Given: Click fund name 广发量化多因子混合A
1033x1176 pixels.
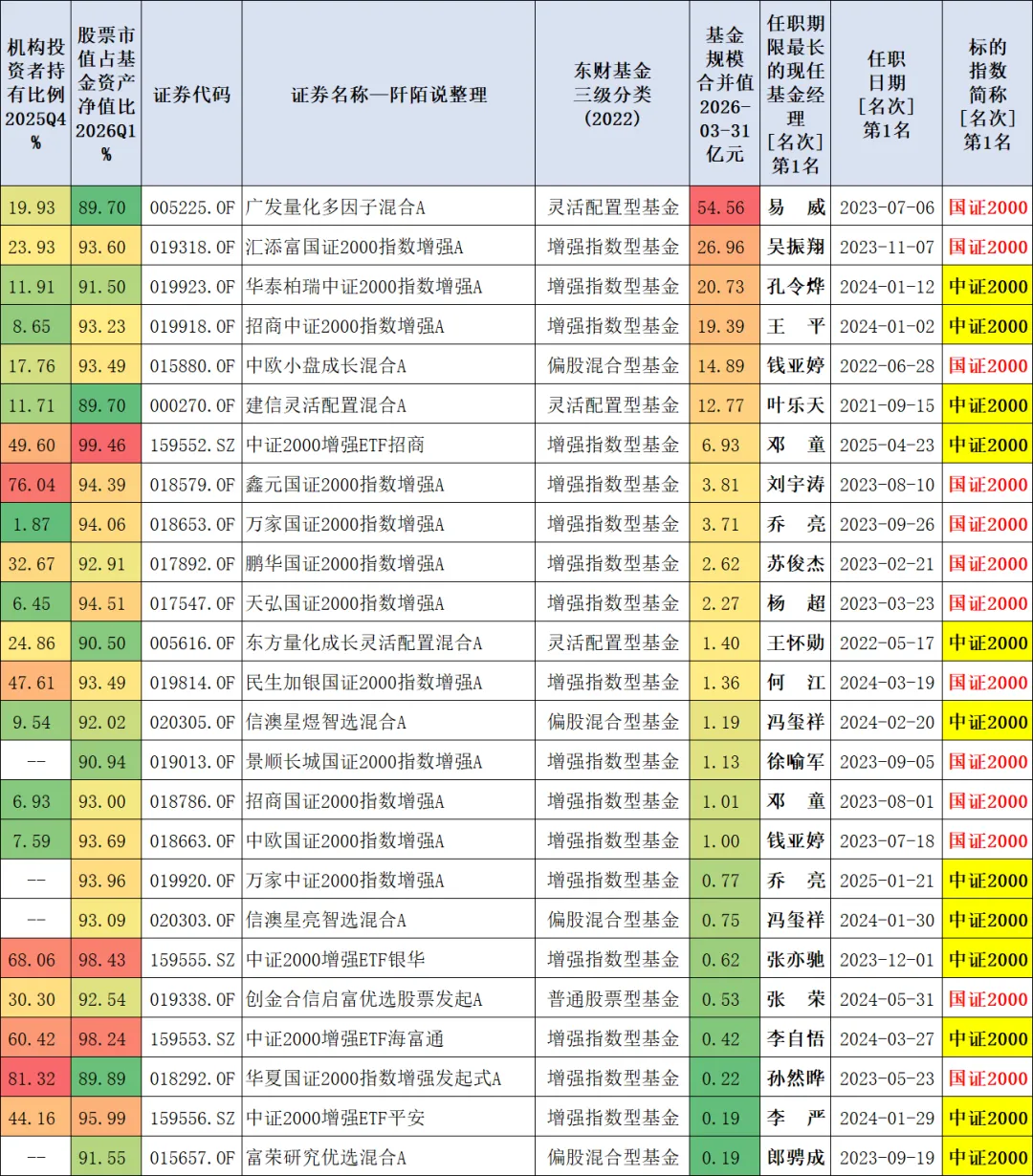Looking at the screenshot, I should (x=336, y=207).
